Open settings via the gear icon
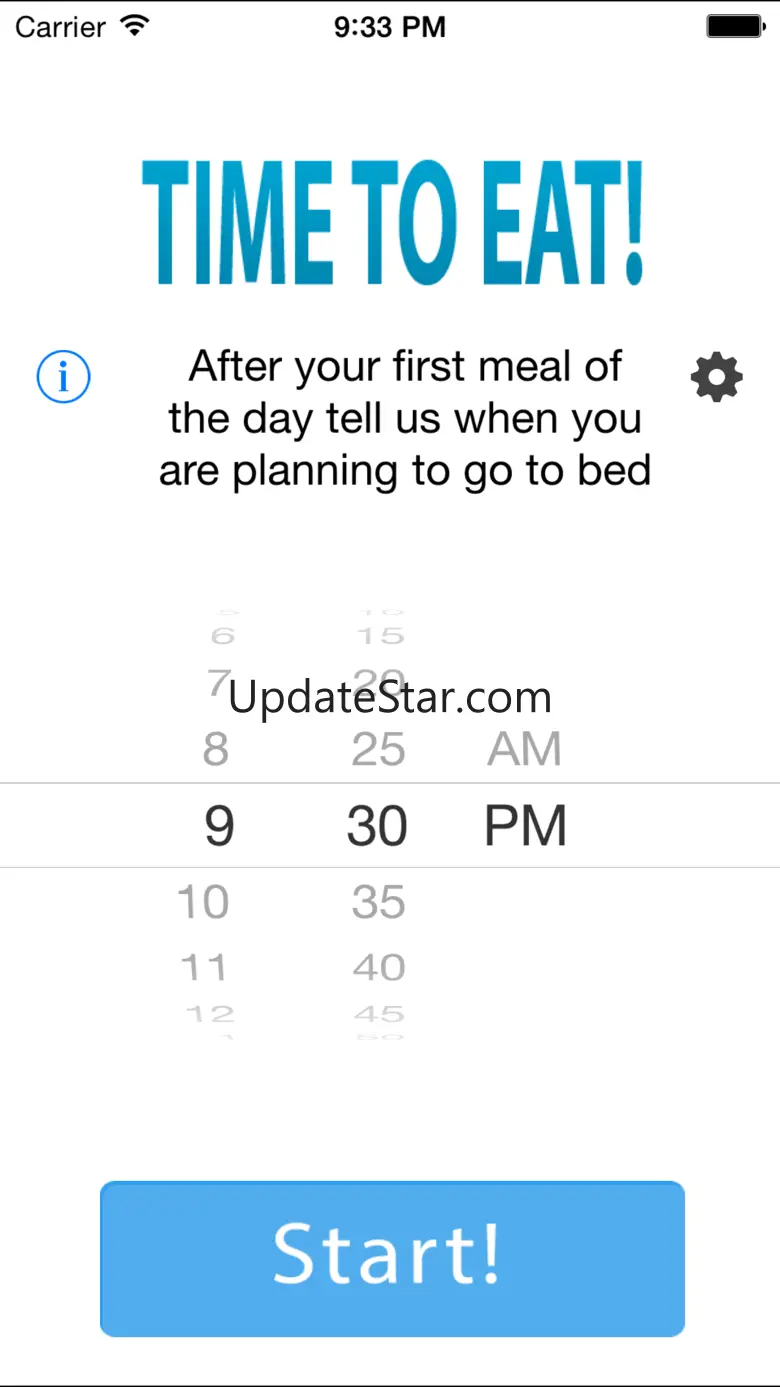This screenshot has height=1387, width=780. coord(716,377)
